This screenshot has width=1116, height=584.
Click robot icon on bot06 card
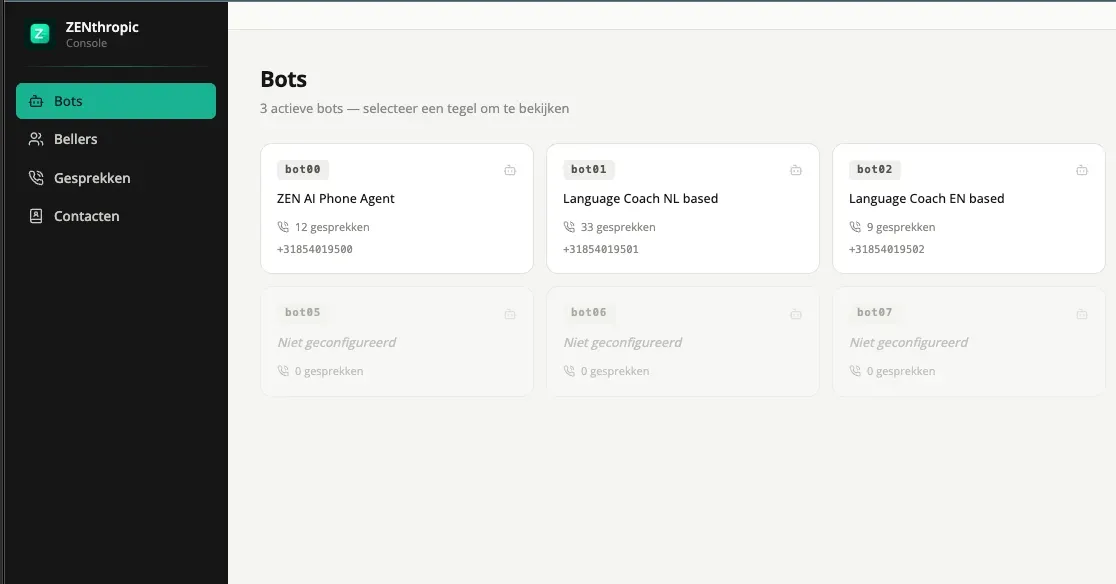796,314
